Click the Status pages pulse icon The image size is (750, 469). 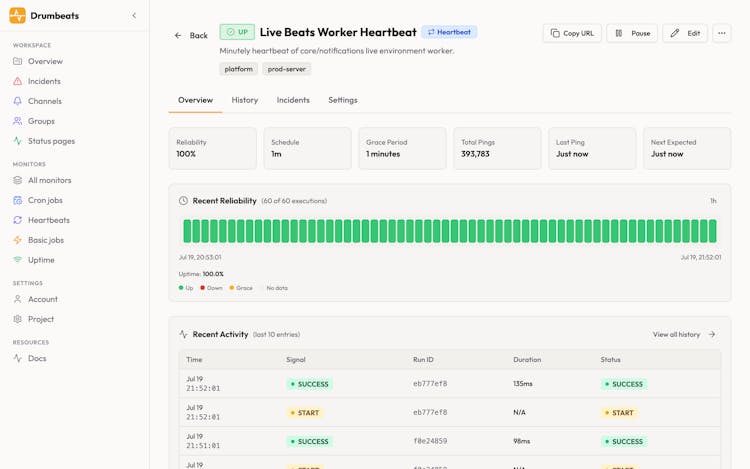pyautogui.click(x=18, y=141)
